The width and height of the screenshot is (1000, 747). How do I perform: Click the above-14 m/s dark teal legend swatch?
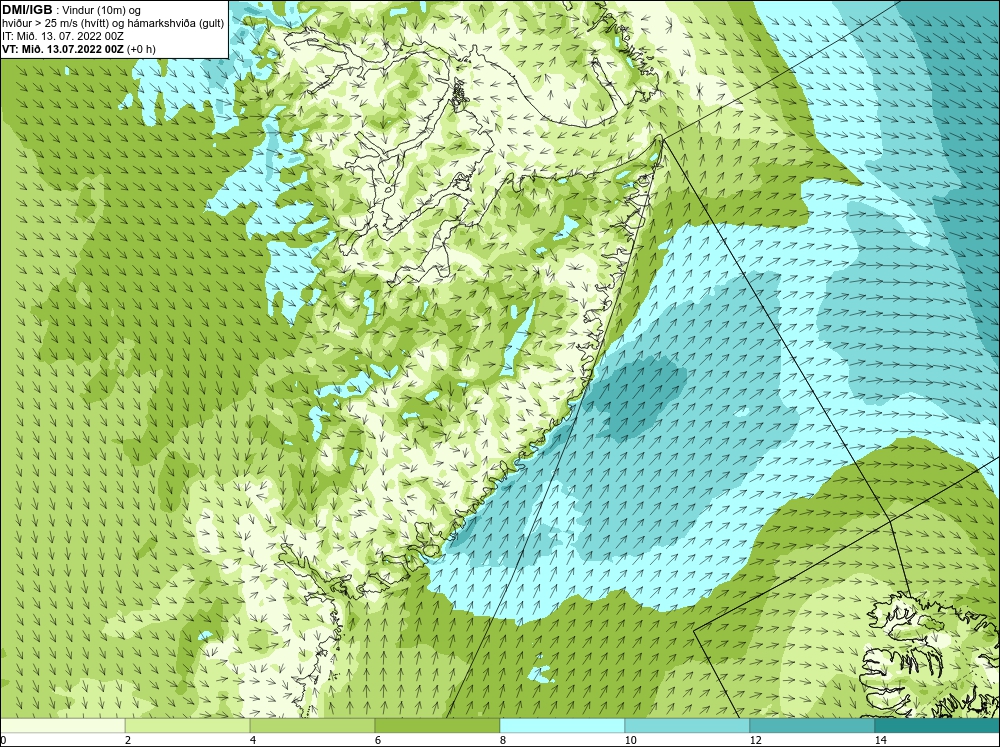pyautogui.click(x=938, y=725)
